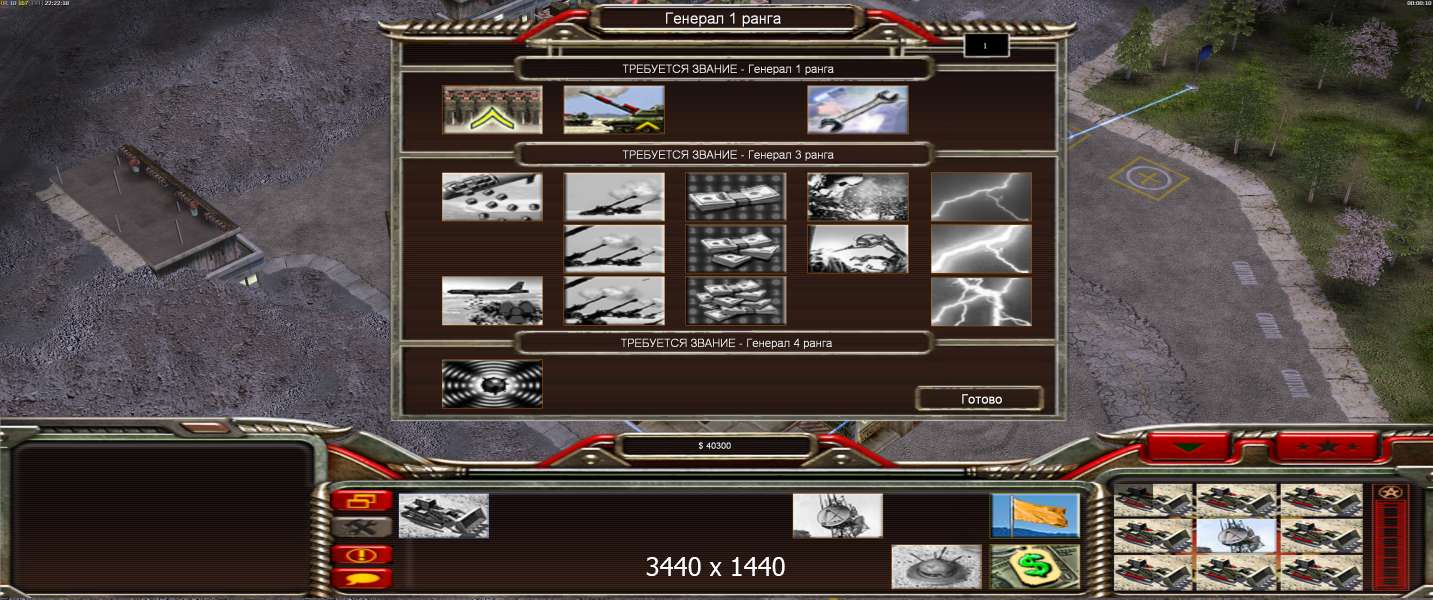Click the gray crossed-tools button
The height and width of the screenshot is (600, 1433).
(361, 526)
